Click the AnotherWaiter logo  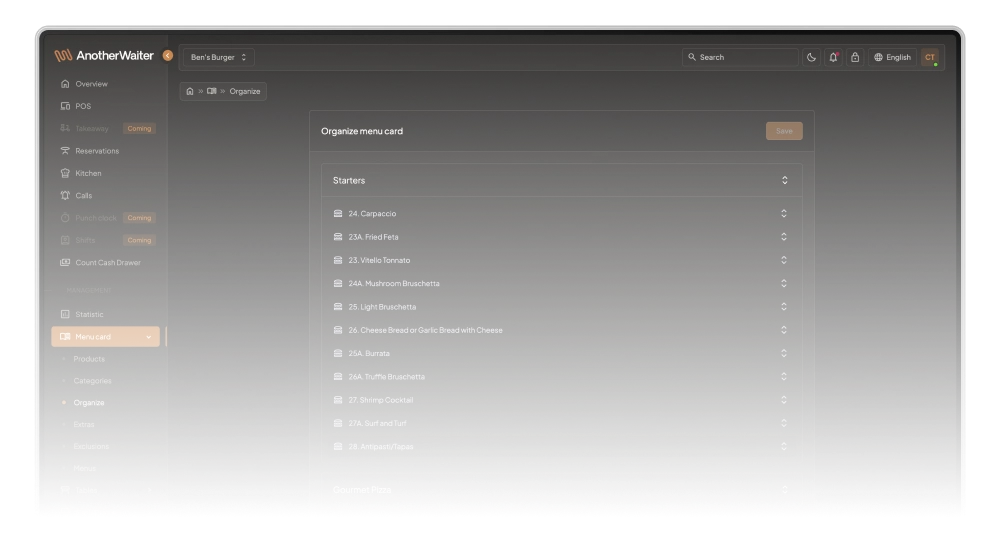point(104,55)
